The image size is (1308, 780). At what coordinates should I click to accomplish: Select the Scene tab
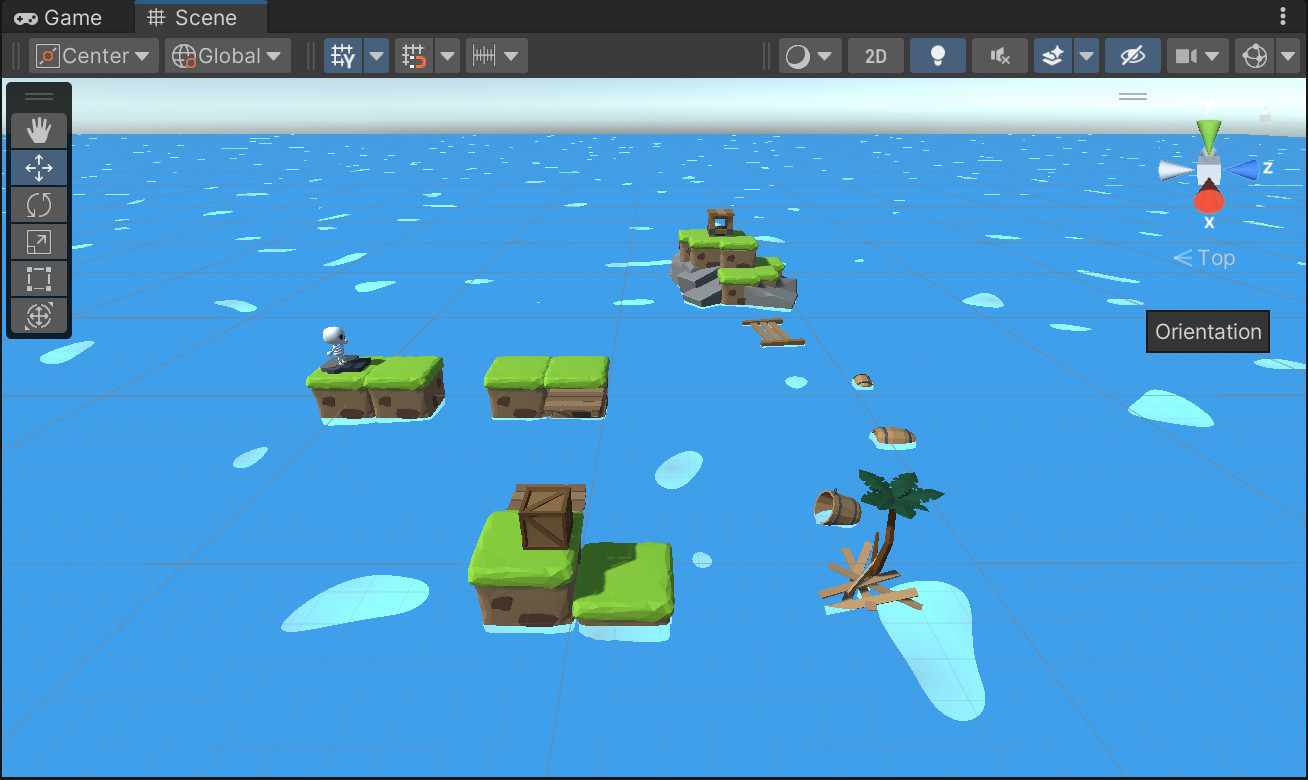pos(191,17)
